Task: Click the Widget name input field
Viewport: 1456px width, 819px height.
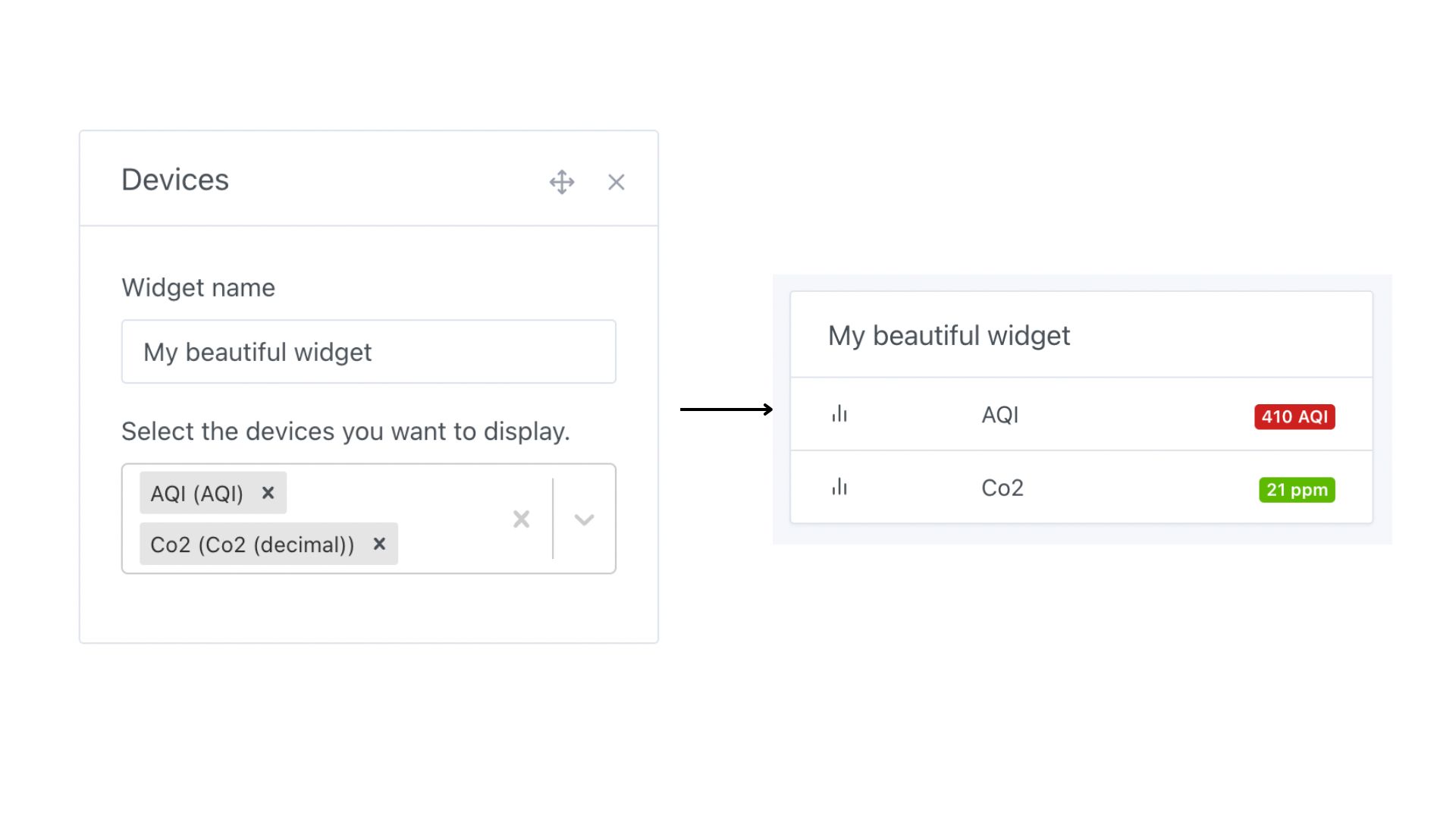Action: coord(369,352)
